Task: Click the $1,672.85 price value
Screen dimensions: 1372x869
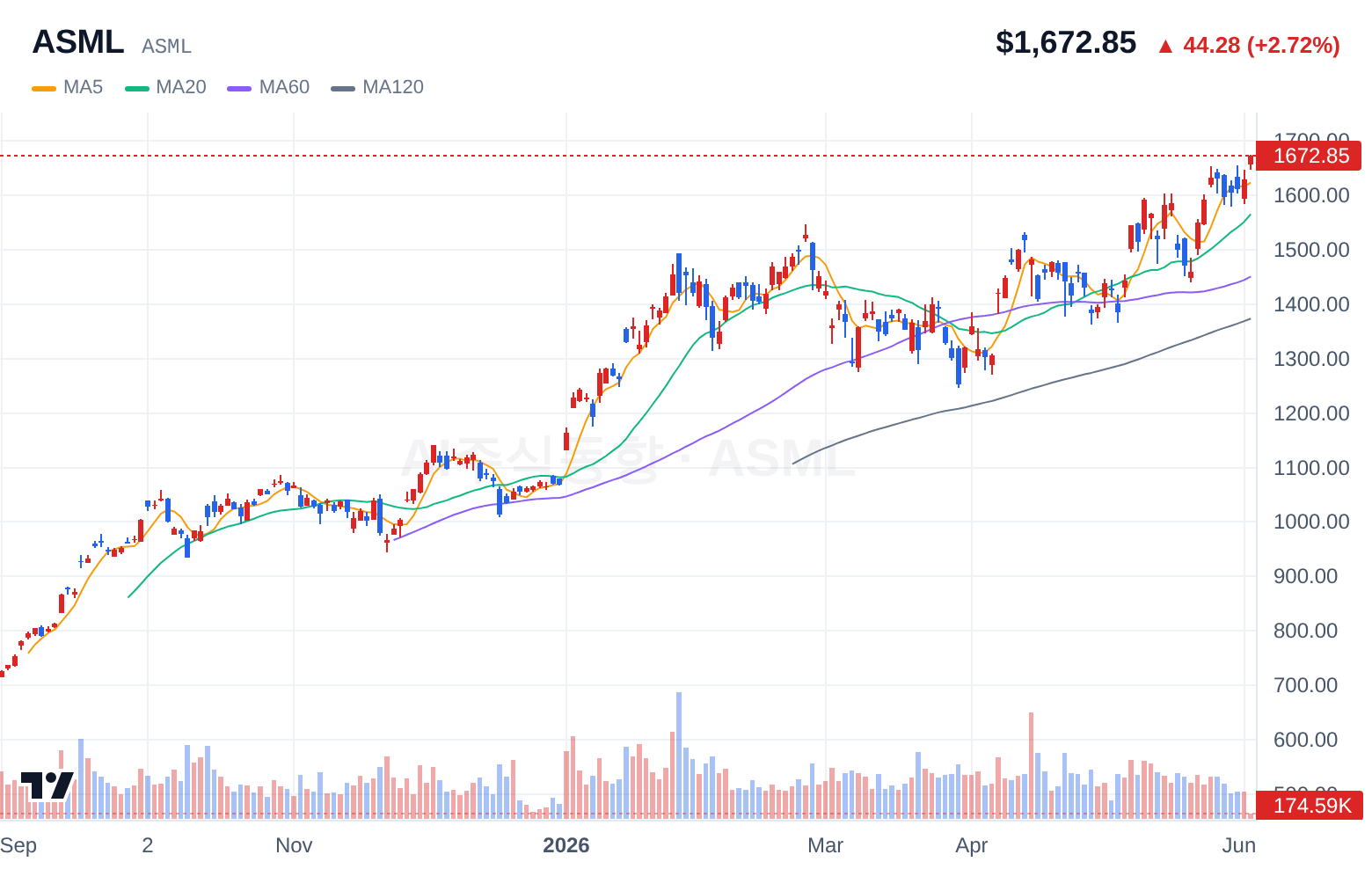Action: [1066, 42]
